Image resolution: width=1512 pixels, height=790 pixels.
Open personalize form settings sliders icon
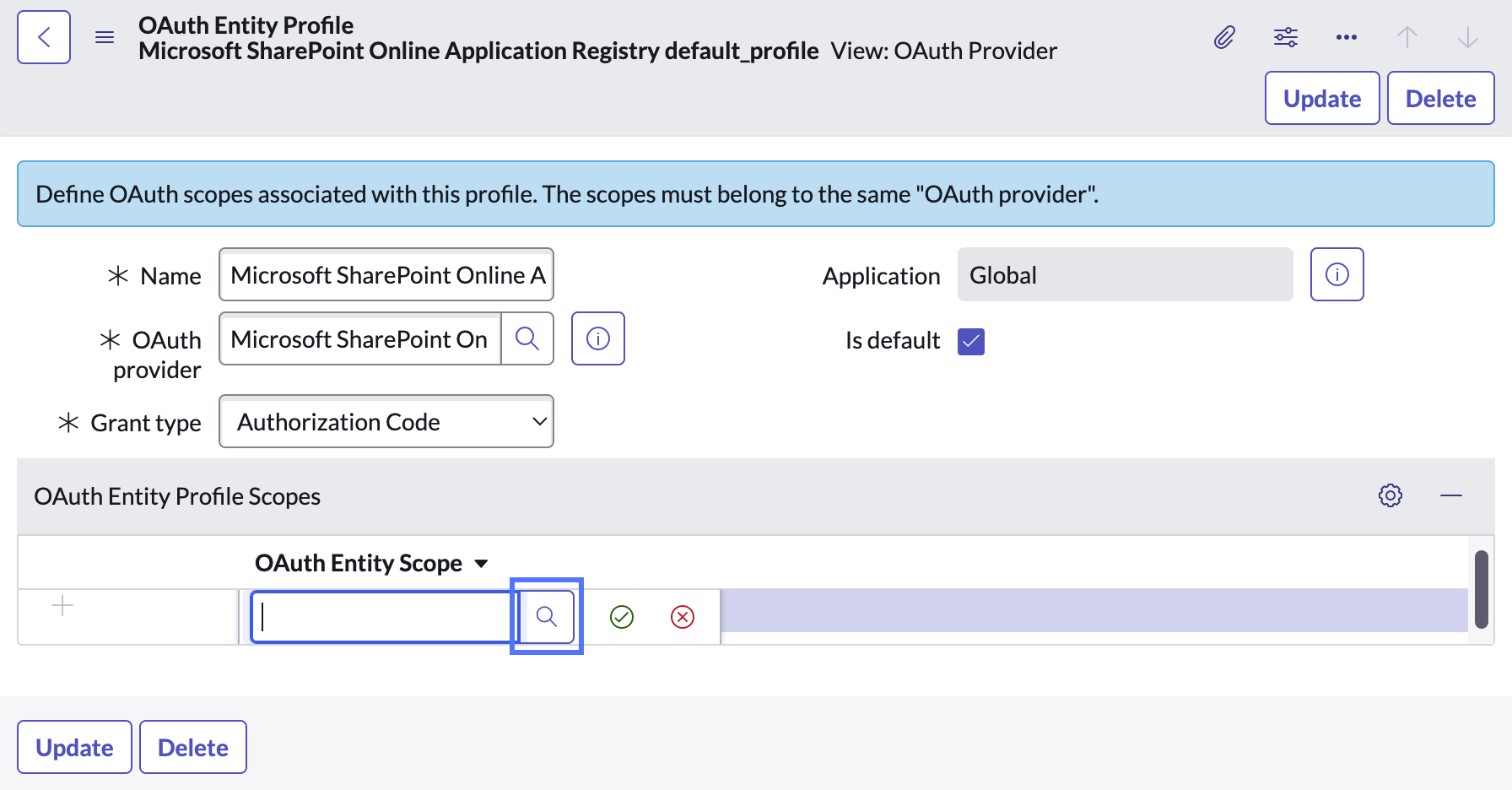click(x=1286, y=37)
